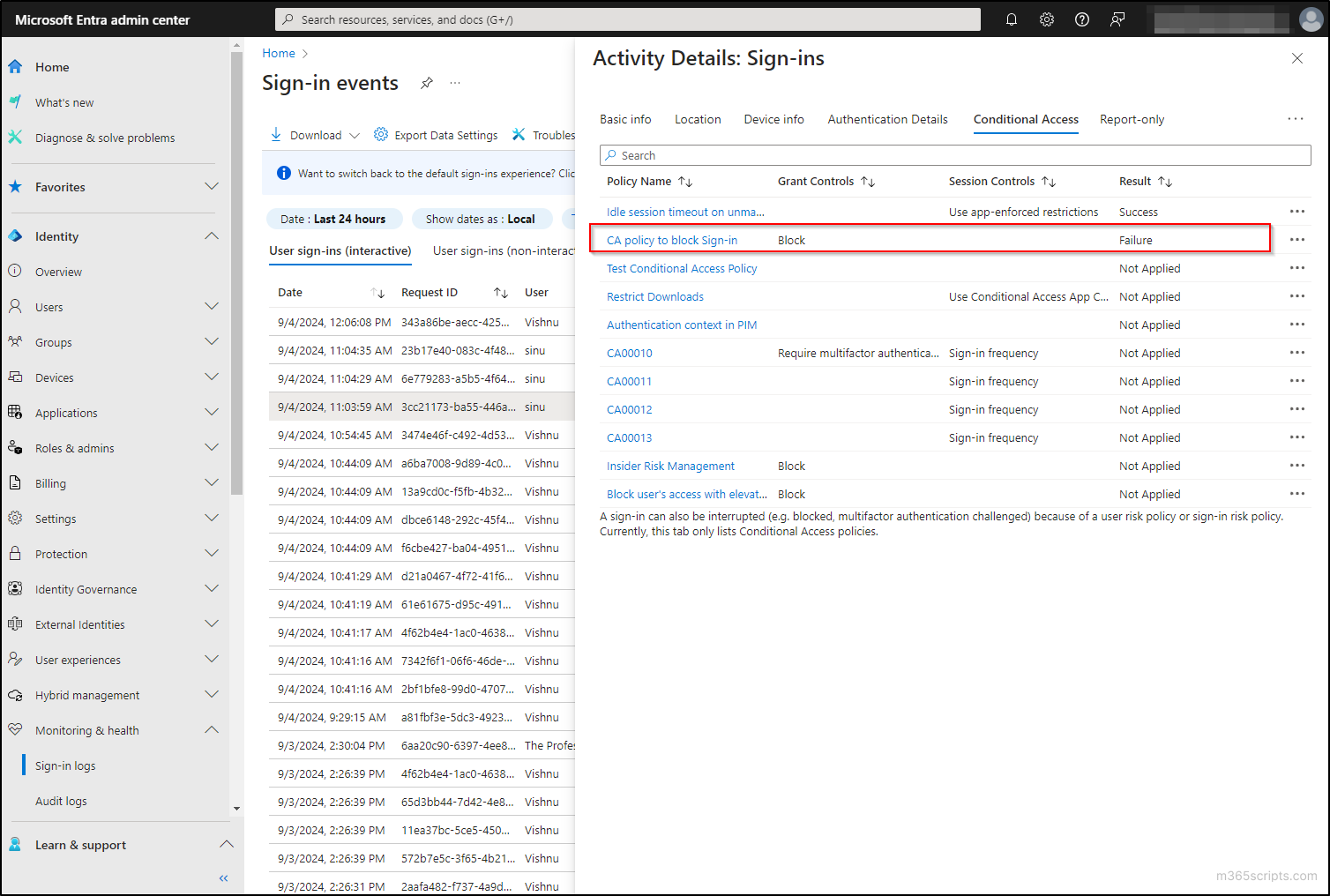This screenshot has height=896, width=1330.
Task: Open the CA00010 policy link
Action: pos(629,353)
